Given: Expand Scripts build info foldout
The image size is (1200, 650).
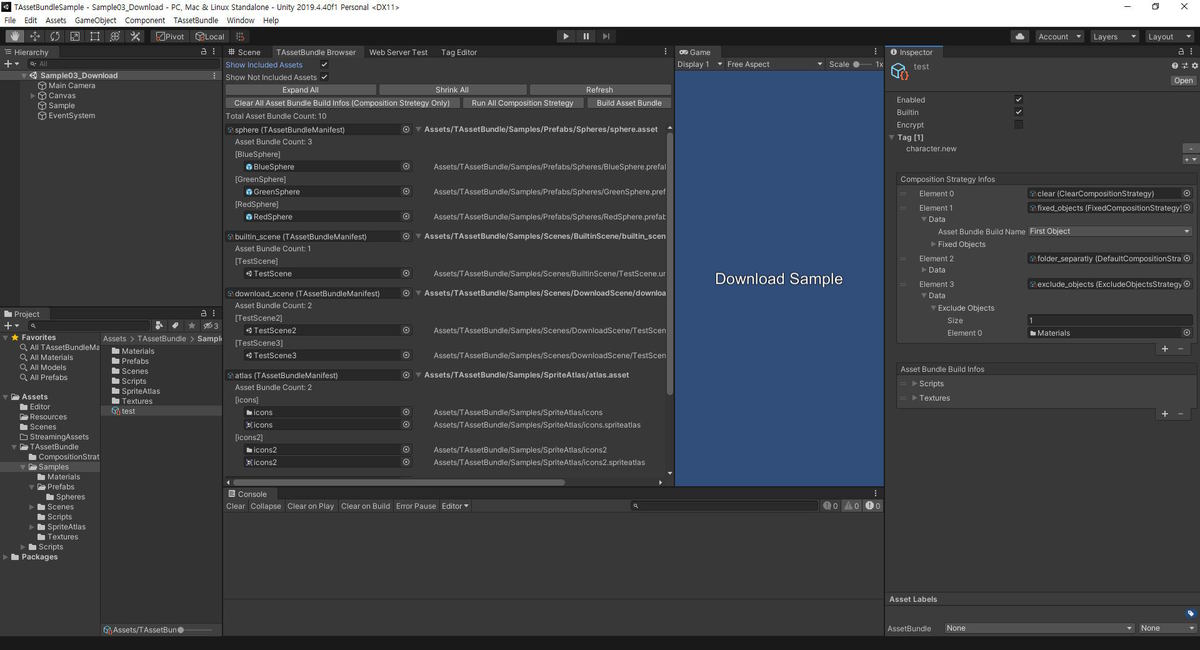Looking at the screenshot, I should tap(914, 383).
